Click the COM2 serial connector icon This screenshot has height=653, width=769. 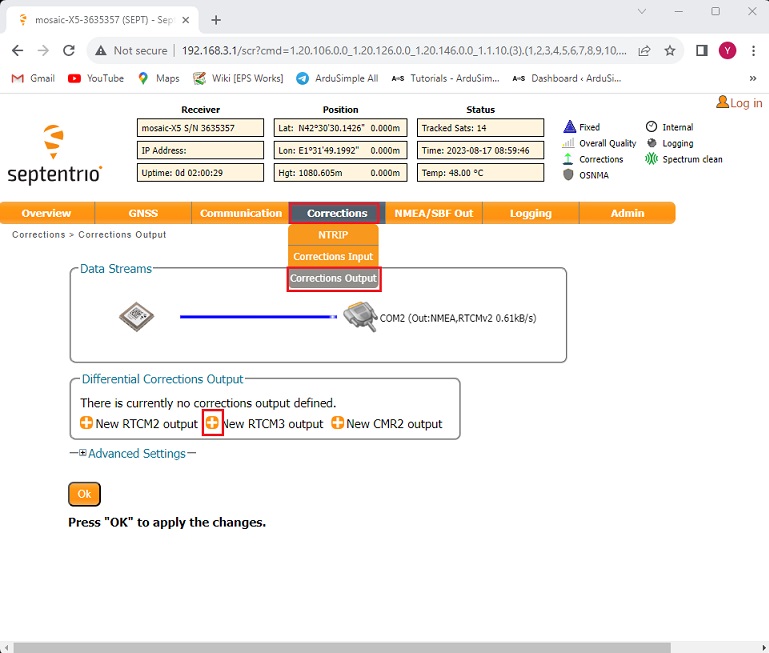pos(357,317)
